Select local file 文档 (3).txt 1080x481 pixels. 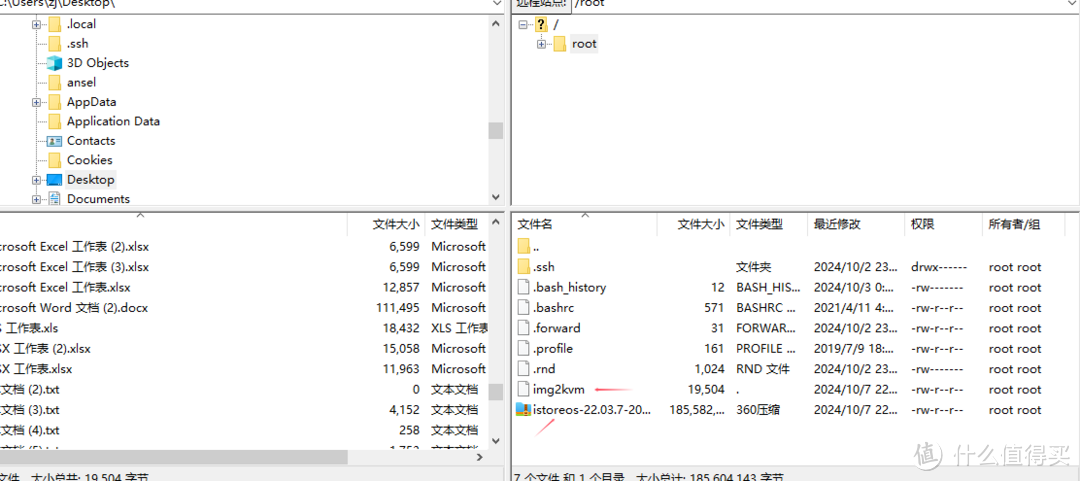[x=30, y=410]
